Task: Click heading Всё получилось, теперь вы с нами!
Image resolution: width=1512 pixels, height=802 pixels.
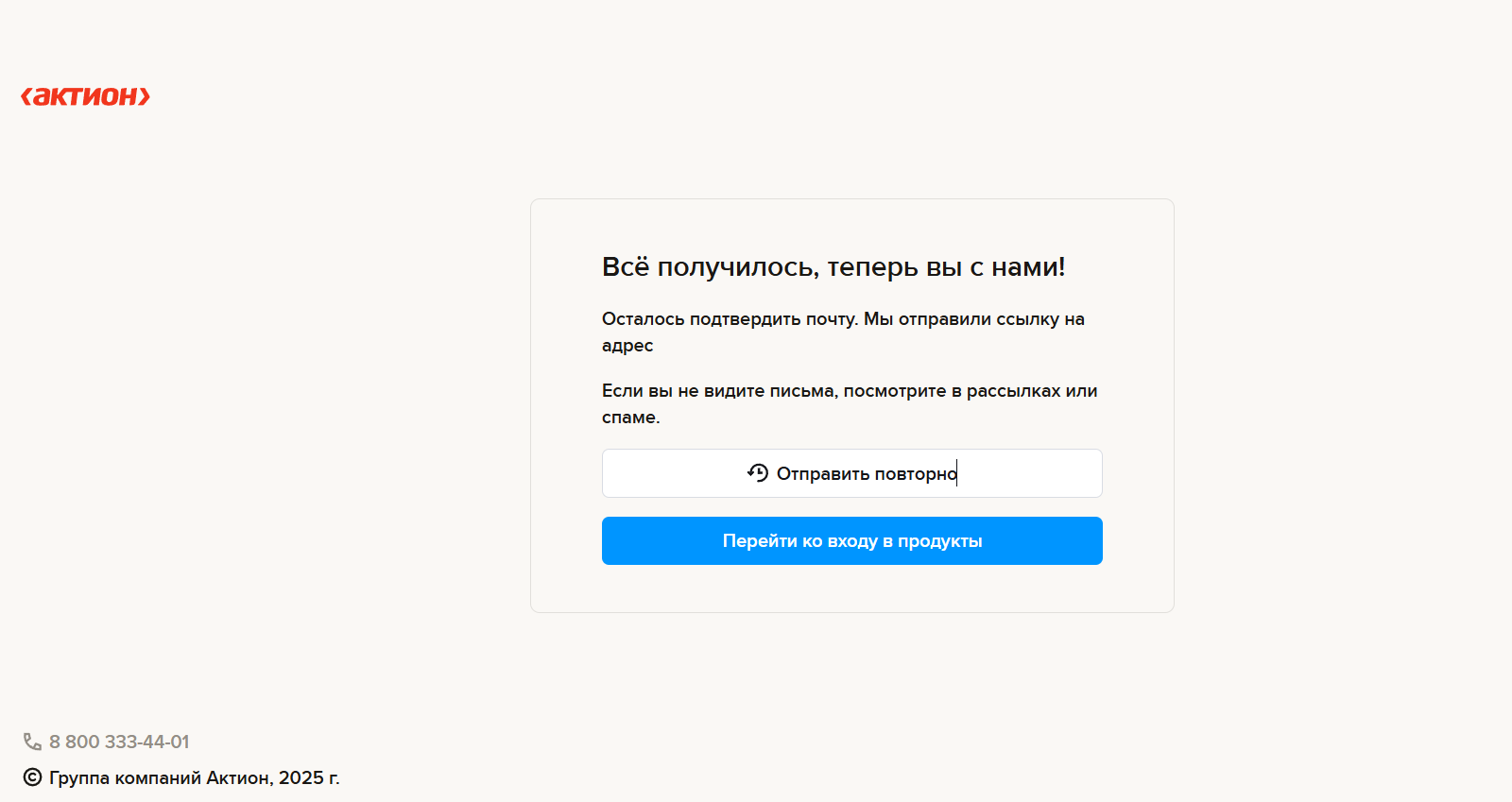Action: point(833,267)
